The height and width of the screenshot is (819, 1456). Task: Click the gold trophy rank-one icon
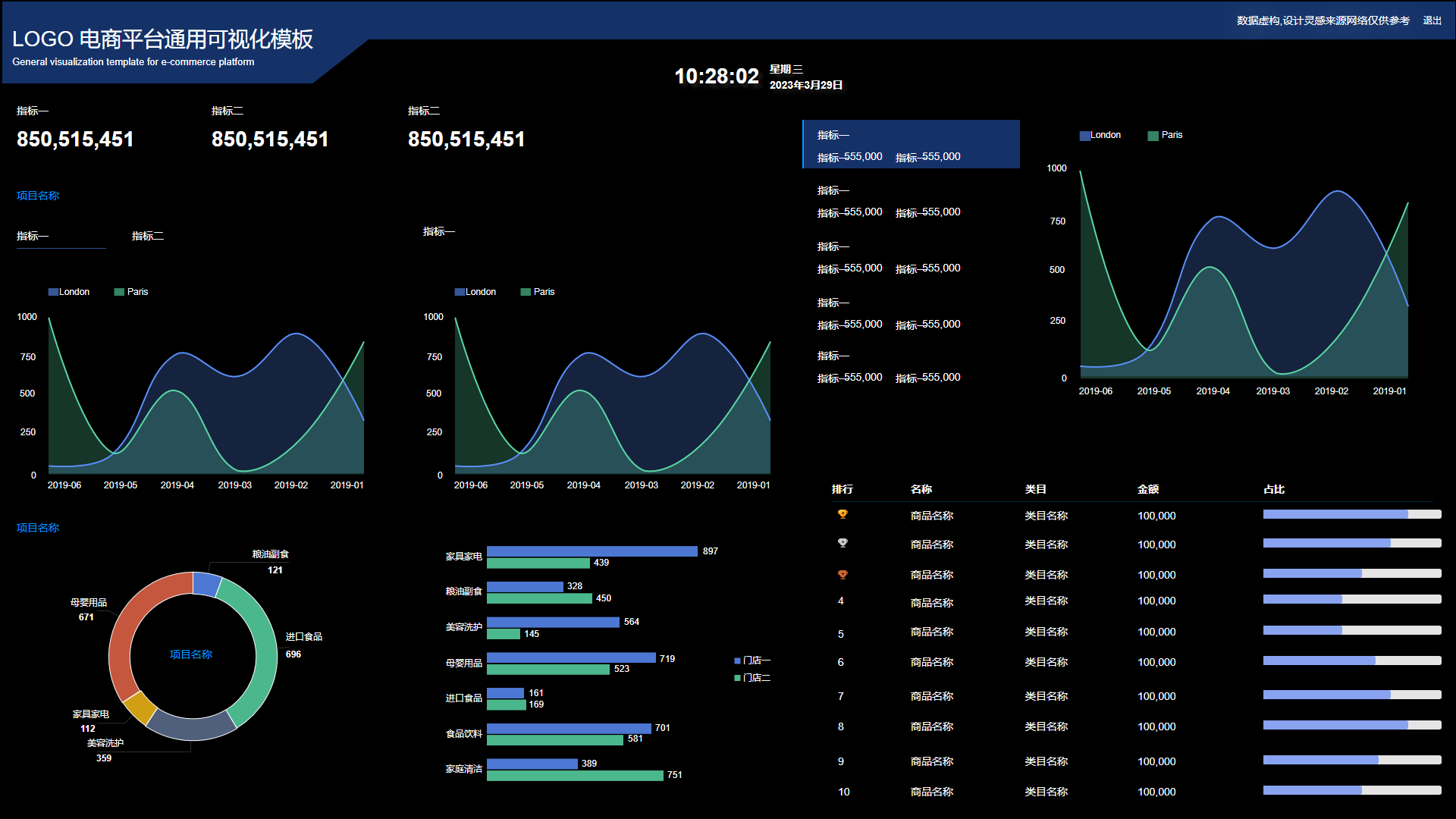842,514
